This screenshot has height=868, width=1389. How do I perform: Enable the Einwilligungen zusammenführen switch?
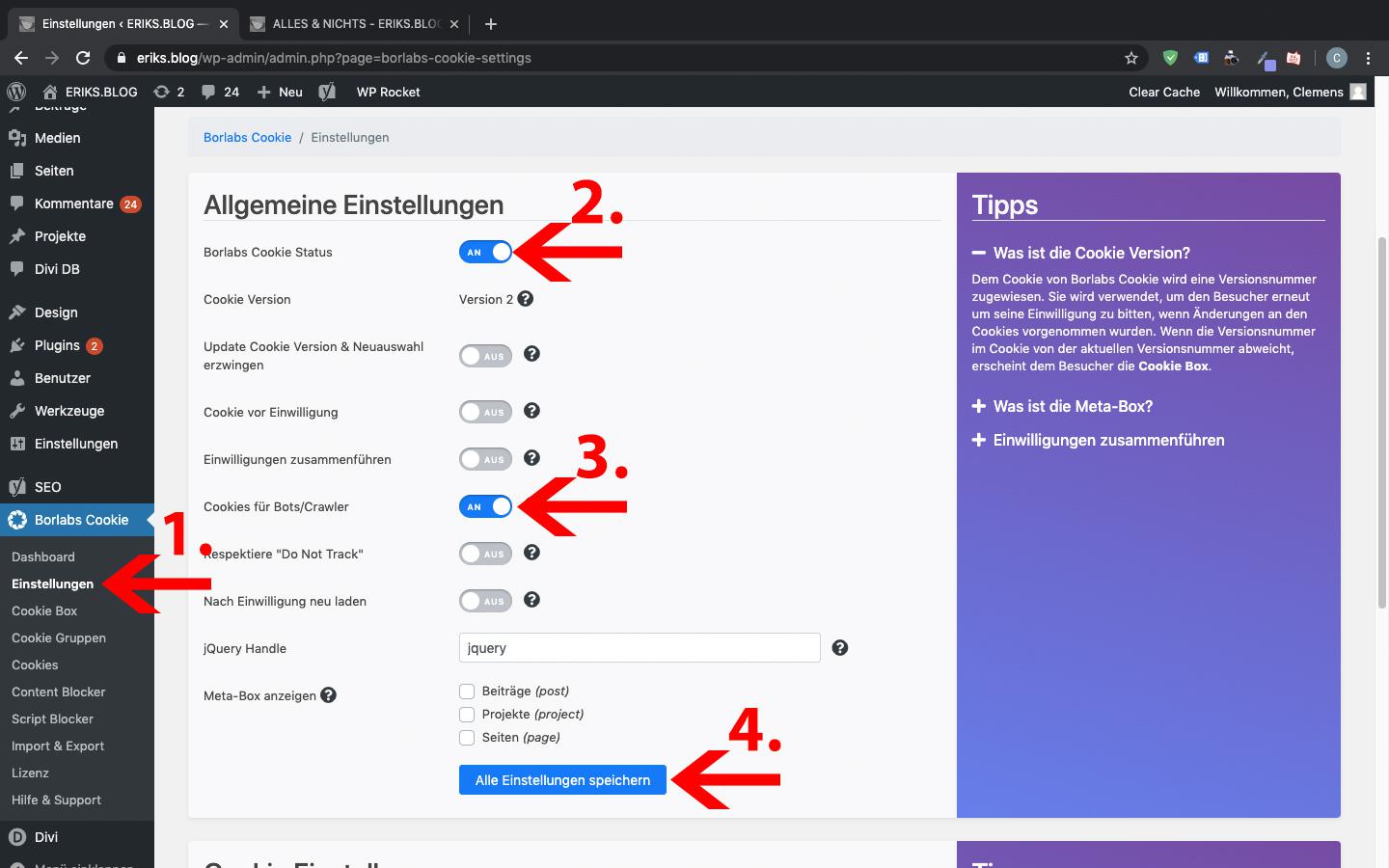coord(485,459)
